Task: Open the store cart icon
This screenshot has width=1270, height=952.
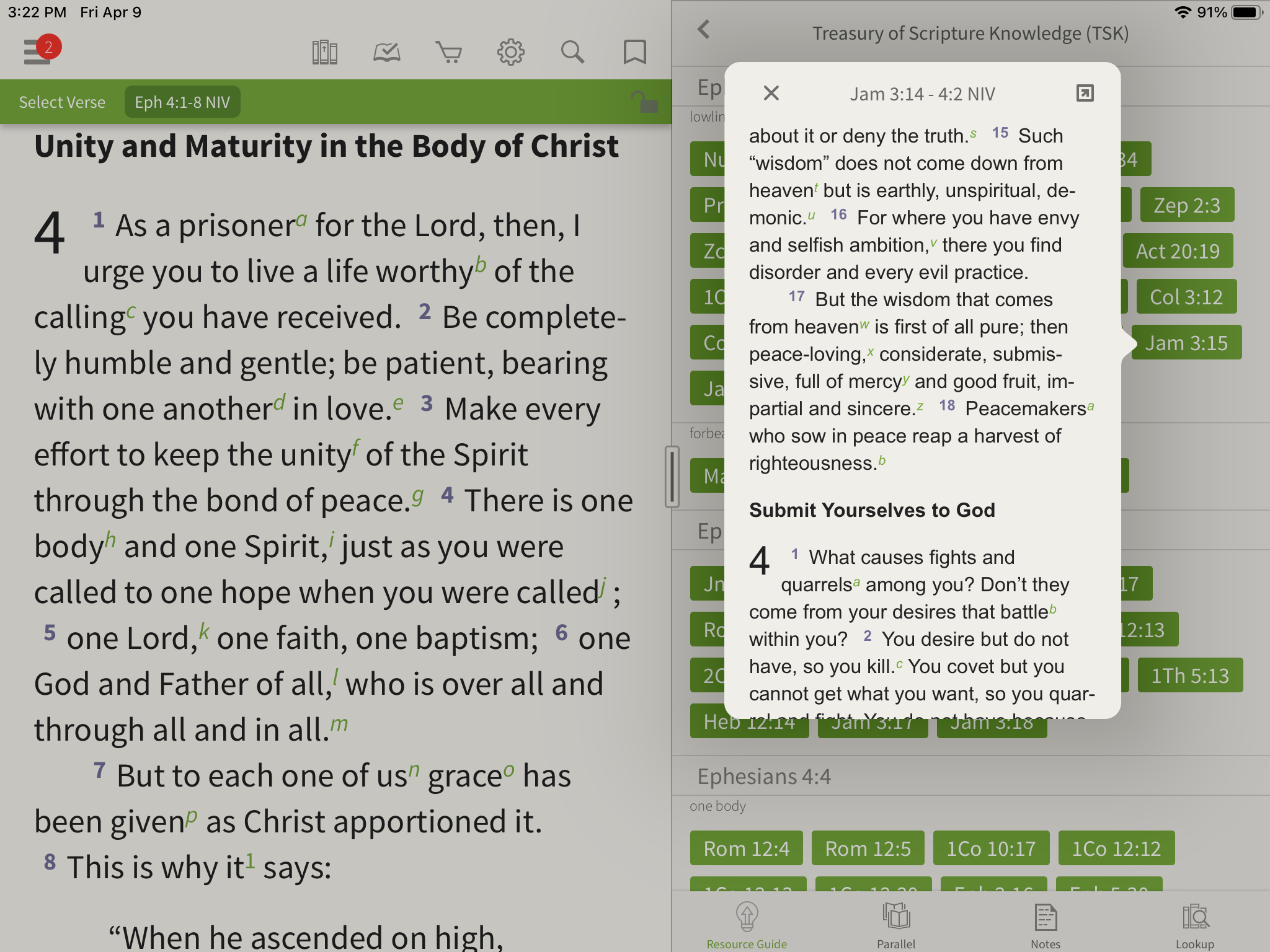Action: point(448,52)
